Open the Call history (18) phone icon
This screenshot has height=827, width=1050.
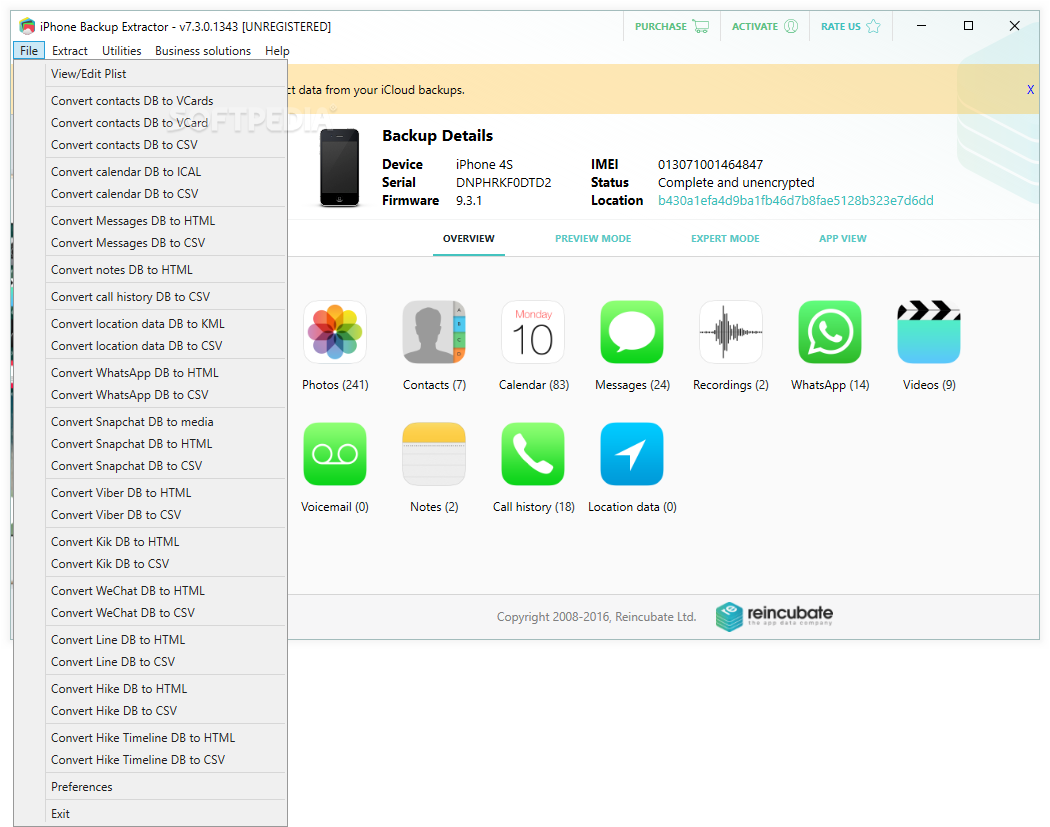(533, 453)
